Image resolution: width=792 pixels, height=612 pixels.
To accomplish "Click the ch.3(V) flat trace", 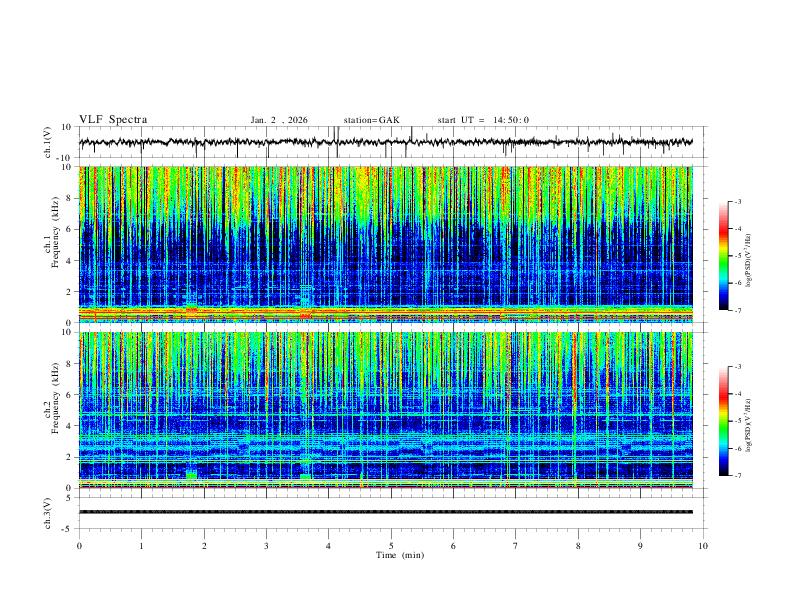I will tap(386, 512).
